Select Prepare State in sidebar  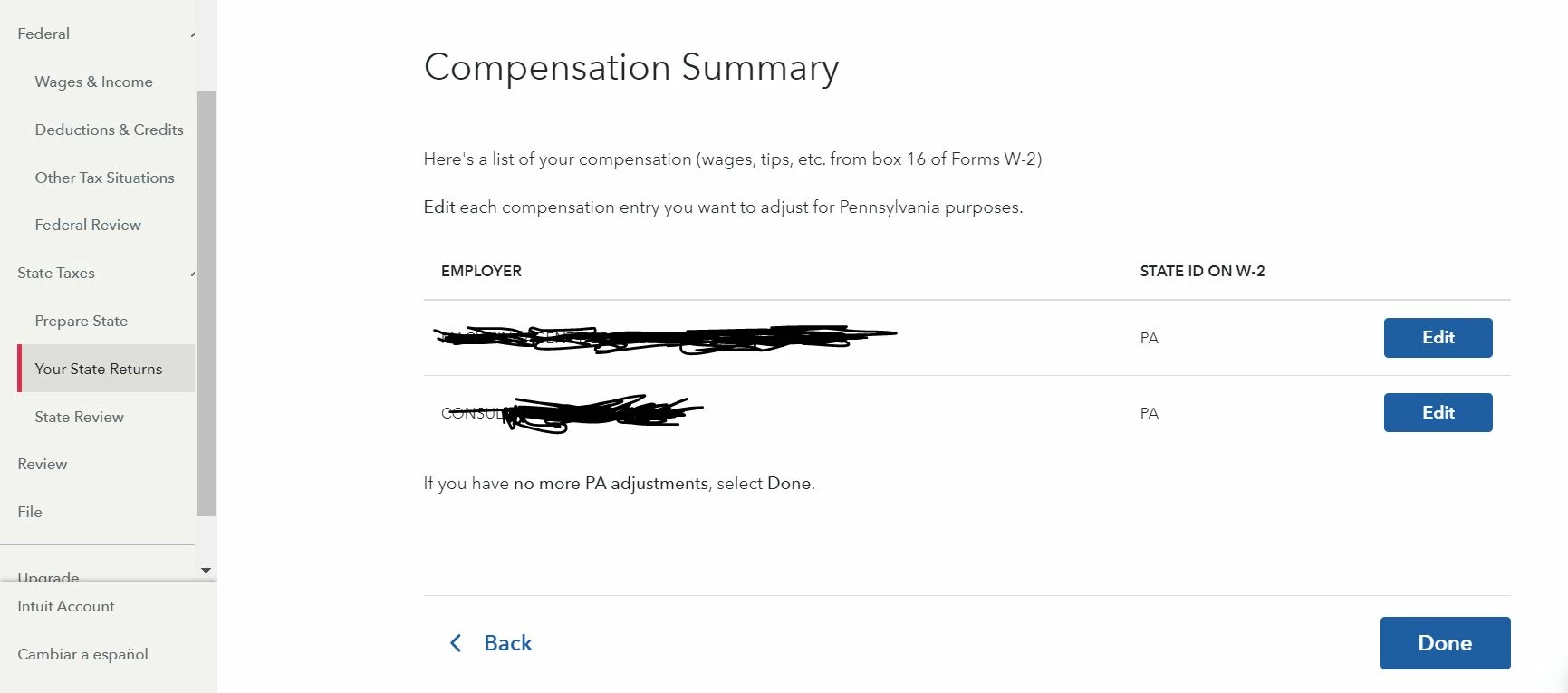pyautogui.click(x=81, y=321)
